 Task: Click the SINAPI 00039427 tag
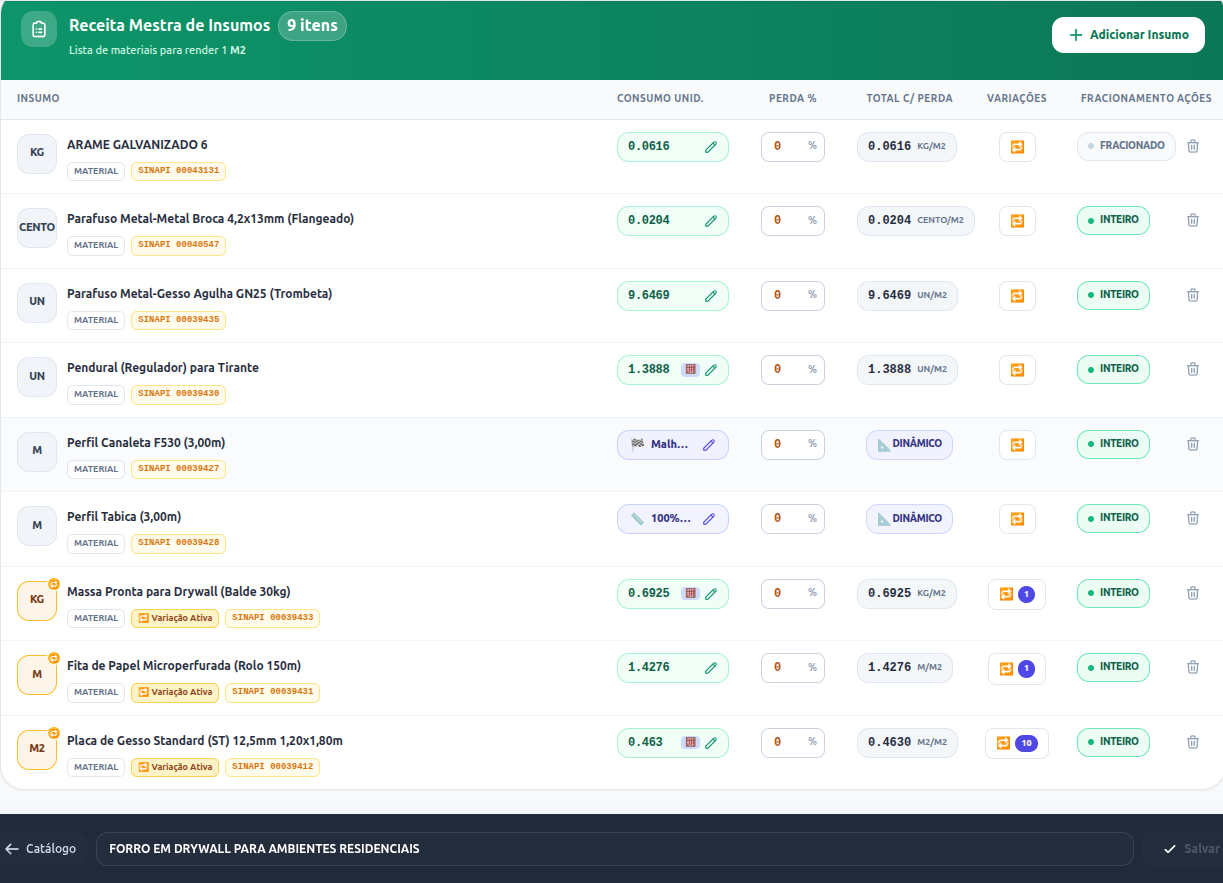point(178,469)
